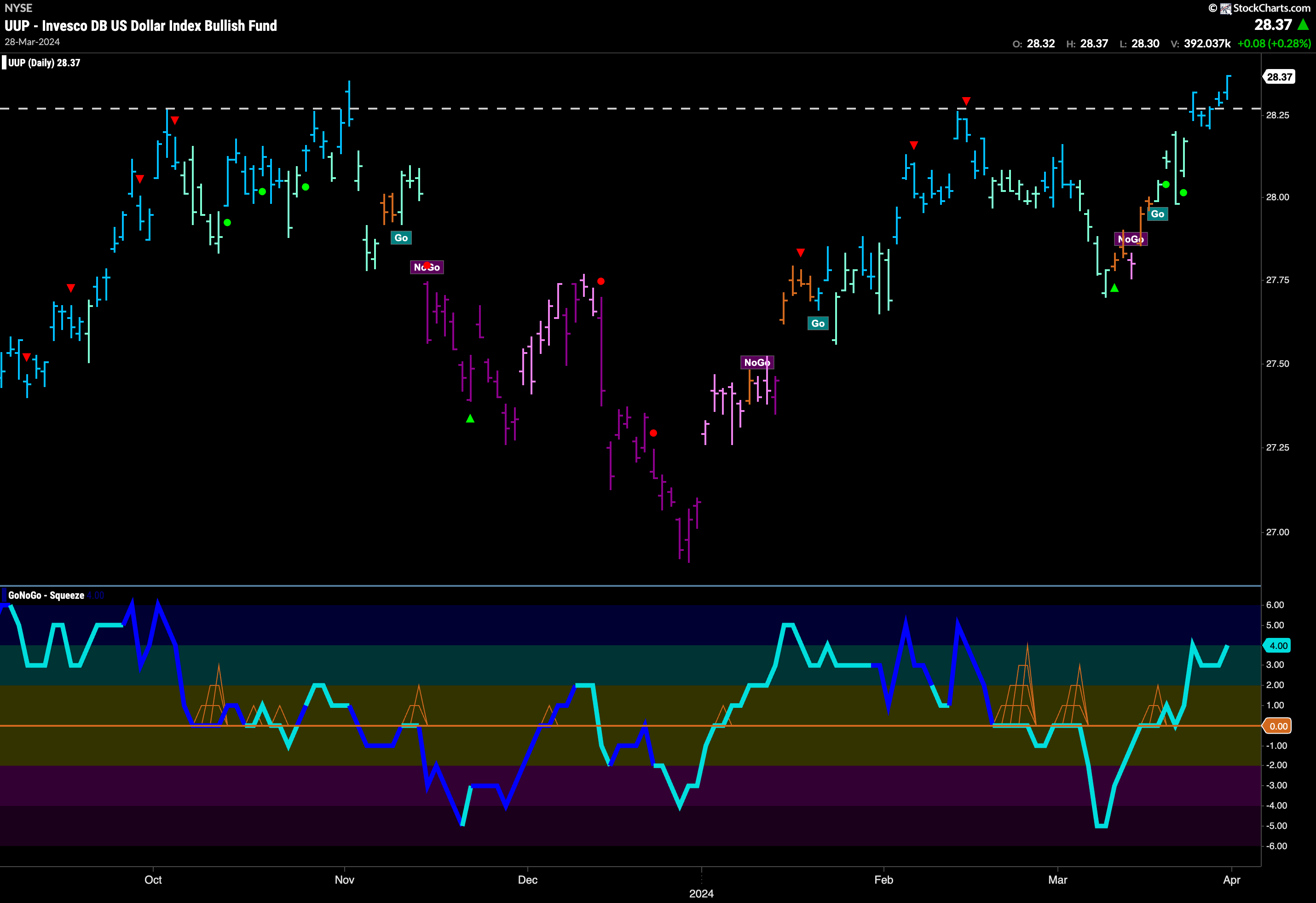Viewport: 1316px width, 903px height.
Task: Click the green dot in late October near 28.00
Action: 305,187
